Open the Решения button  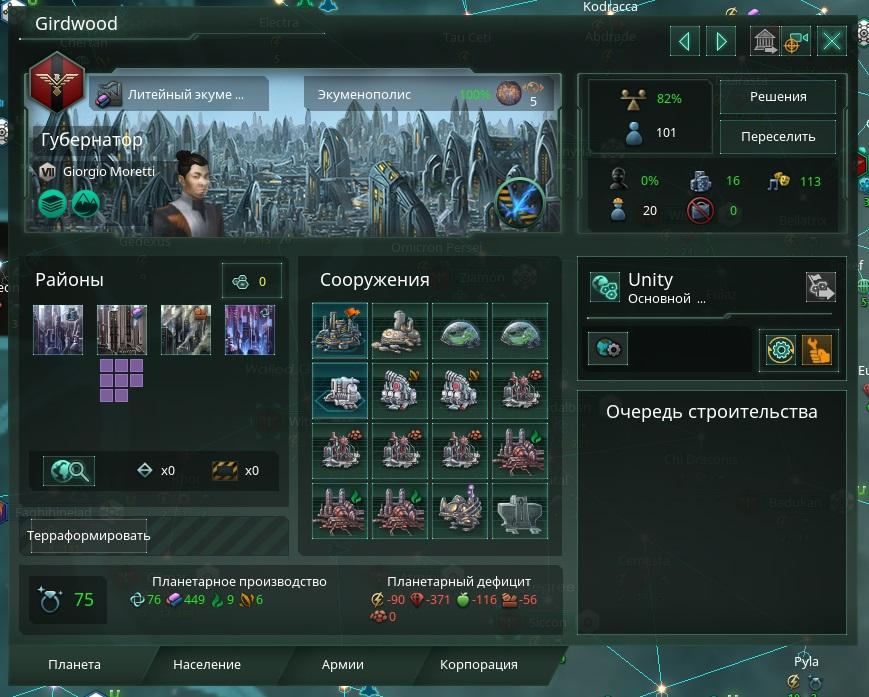tap(778, 96)
